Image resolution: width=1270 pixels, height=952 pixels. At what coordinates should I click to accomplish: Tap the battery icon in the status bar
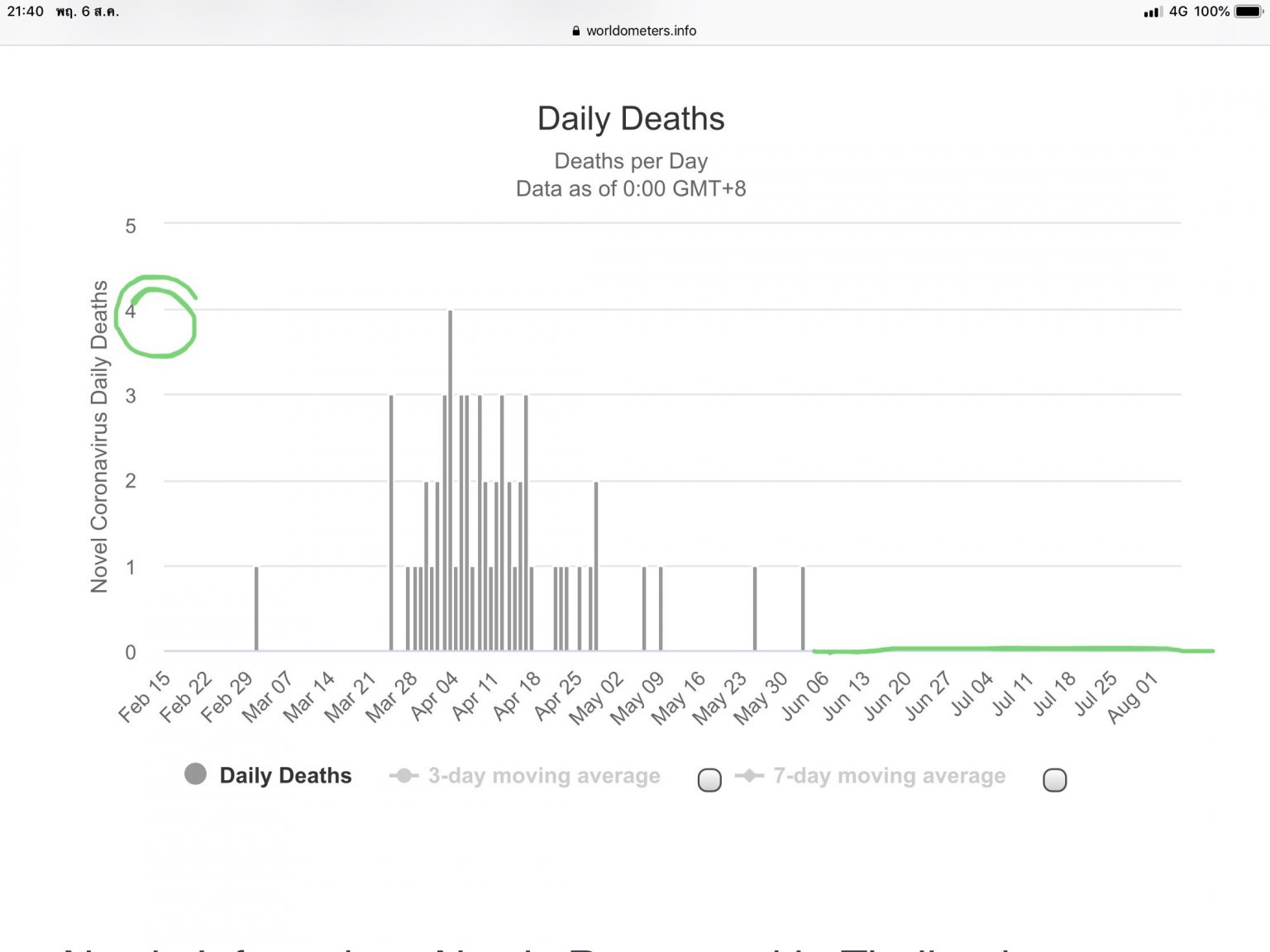(x=1248, y=12)
